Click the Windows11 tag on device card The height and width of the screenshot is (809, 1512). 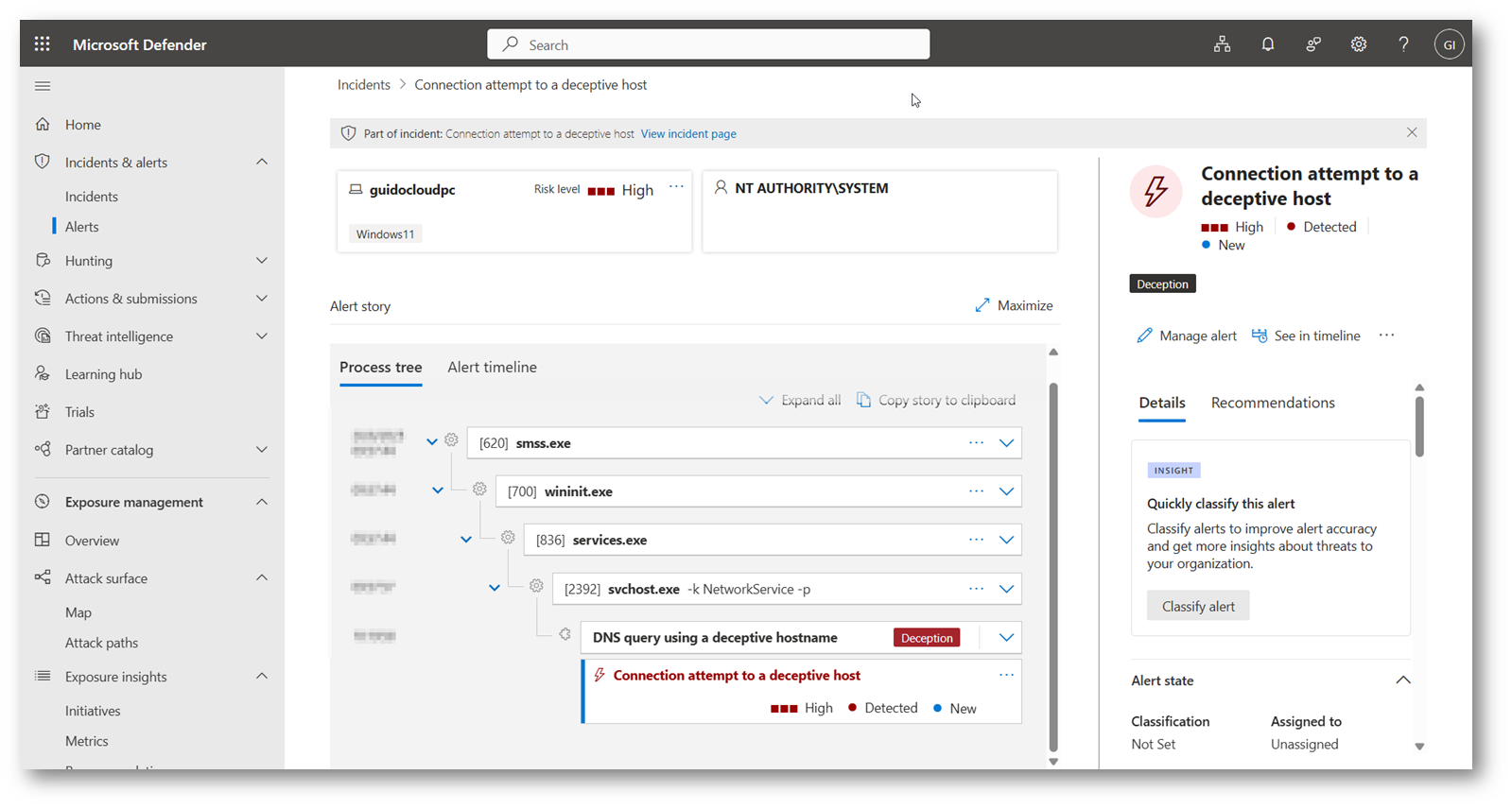(385, 233)
